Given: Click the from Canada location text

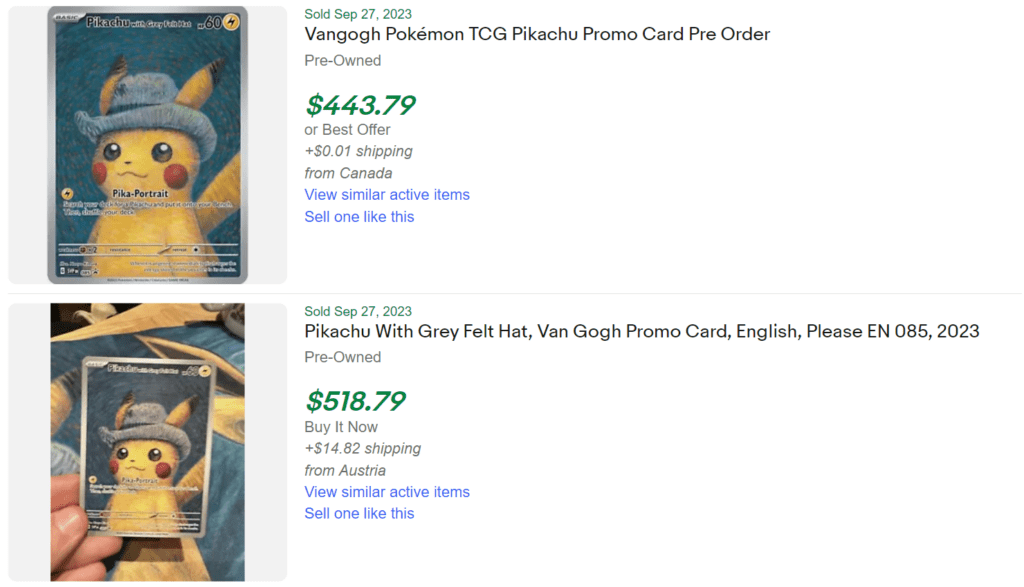Looking at the screenshot, I should tap(347, 172).
